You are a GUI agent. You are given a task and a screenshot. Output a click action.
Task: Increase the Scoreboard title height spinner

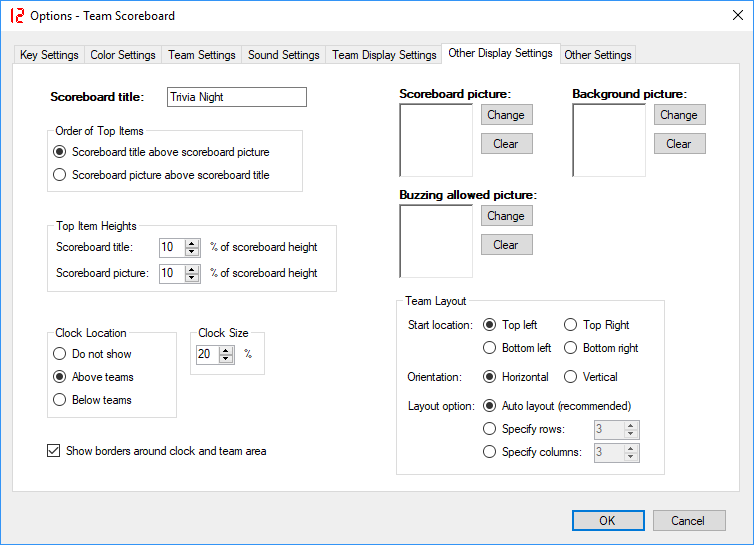click(192, 243)
